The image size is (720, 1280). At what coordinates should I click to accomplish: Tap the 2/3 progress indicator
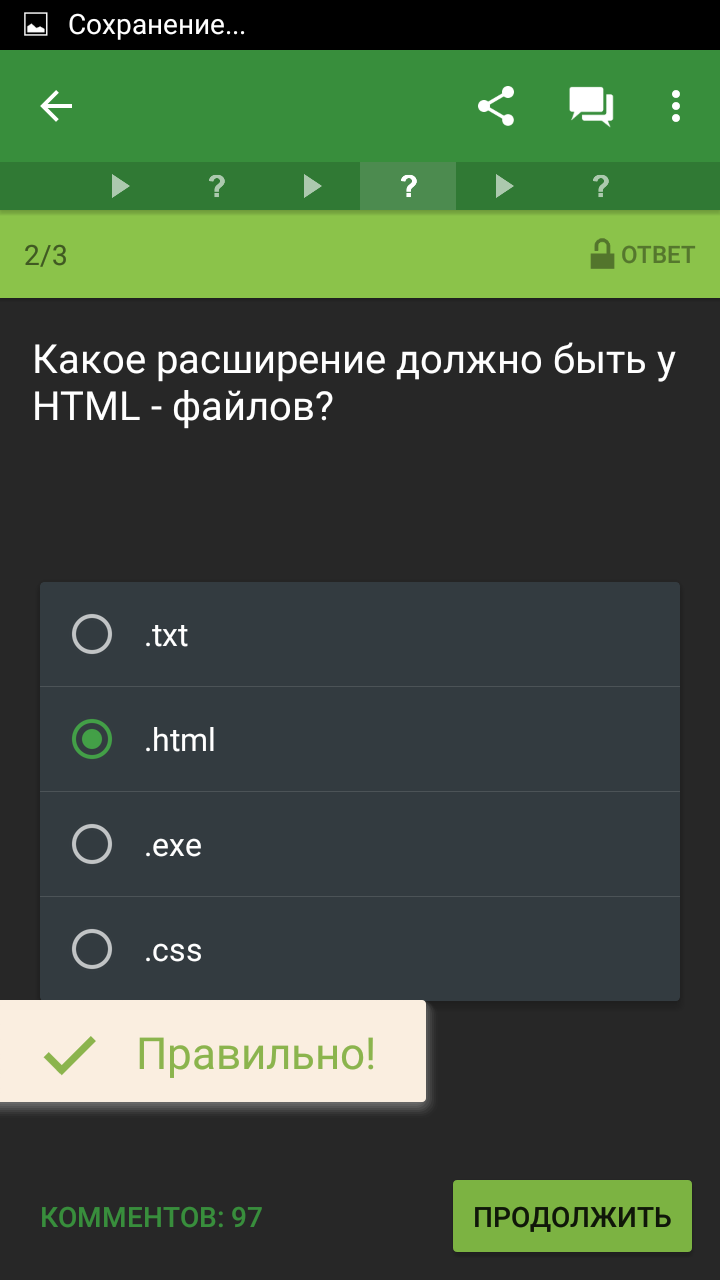46,255
